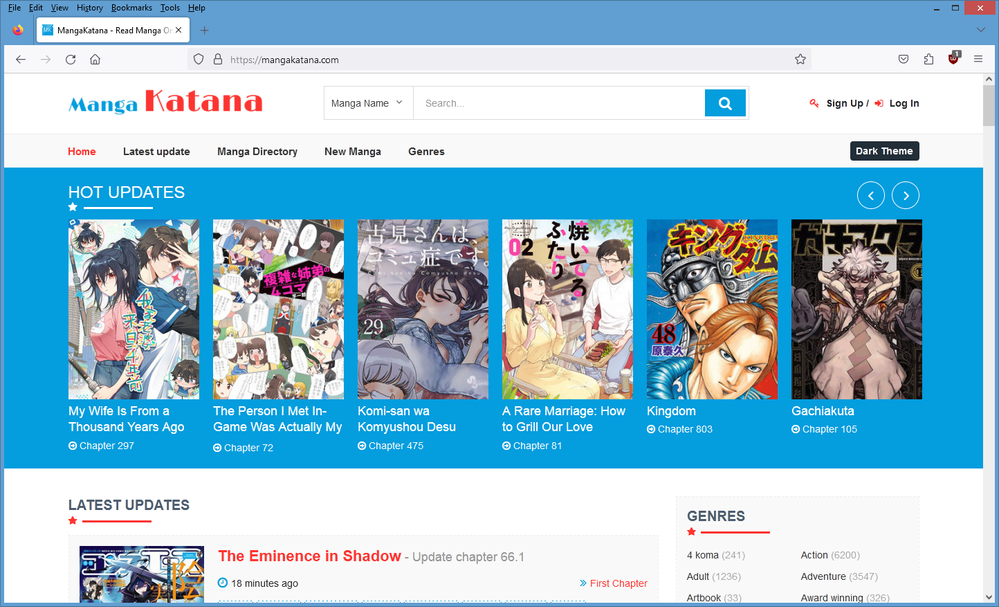Open The Eminence in Shadow title

point(310,556)
